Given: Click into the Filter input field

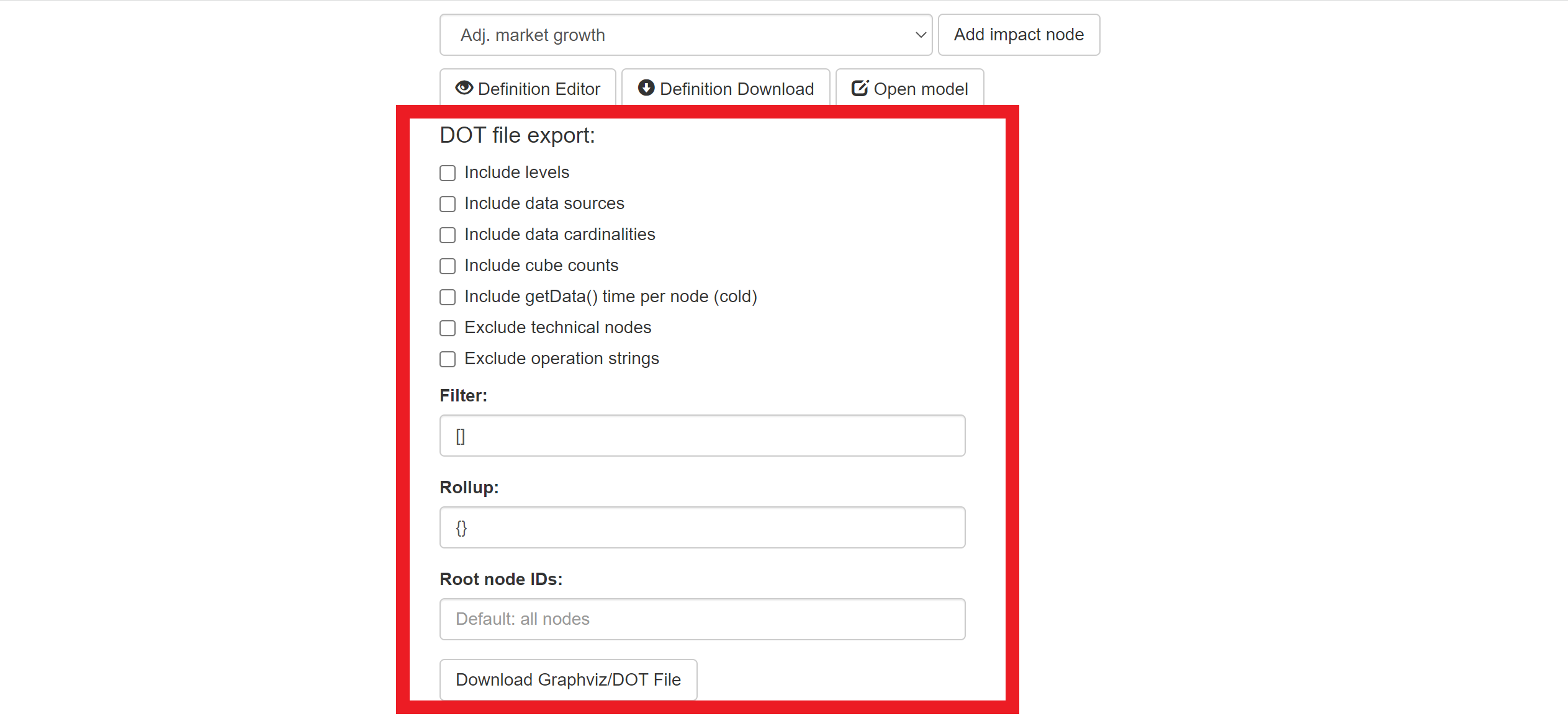Looking at the screenshot, I should (x=702, y=436).
